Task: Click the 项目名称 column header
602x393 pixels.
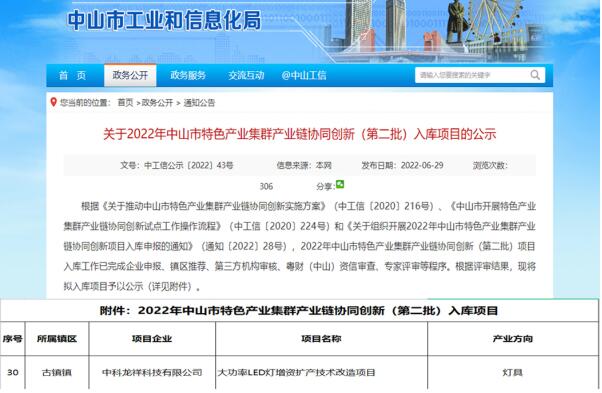Action: (x=321, y=339)
